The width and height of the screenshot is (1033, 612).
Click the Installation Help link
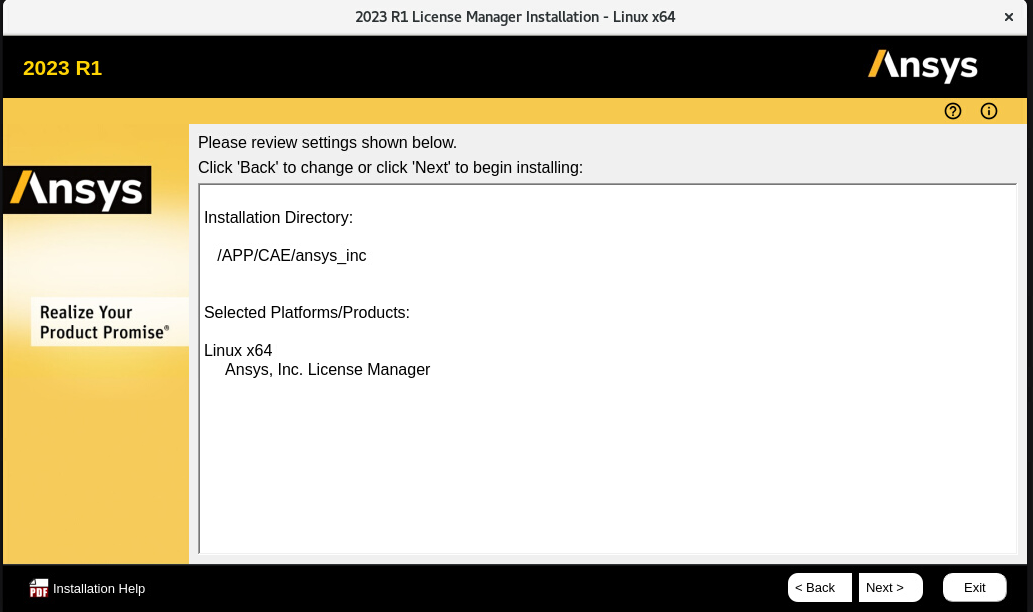99,588
